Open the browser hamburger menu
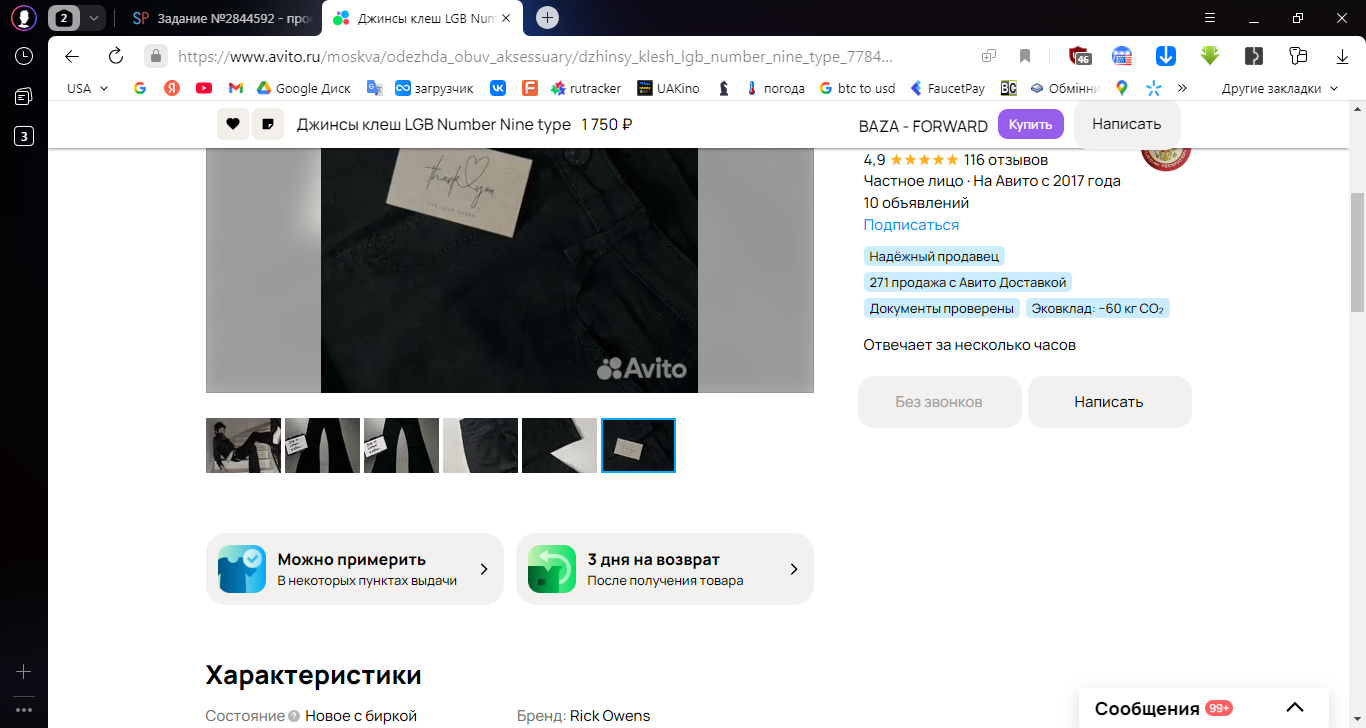This screenshot has height=728, width=1366. pyautogui.click(x=1210, y=18)
